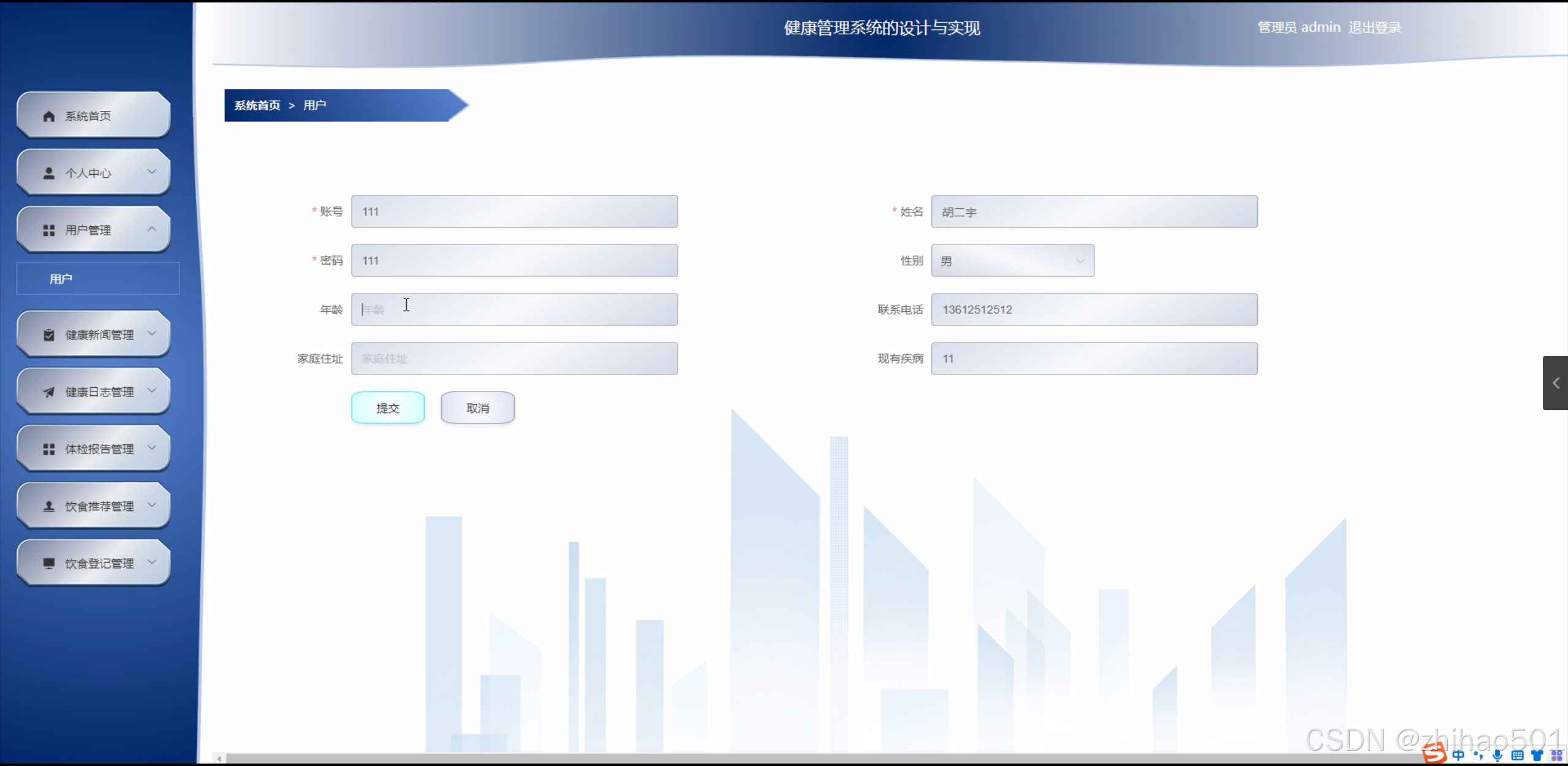Click the user icon beside 饮食推荐管理
Image resolution: width=1568 pixels, height=766 pixels.
(x=49, y=506)
